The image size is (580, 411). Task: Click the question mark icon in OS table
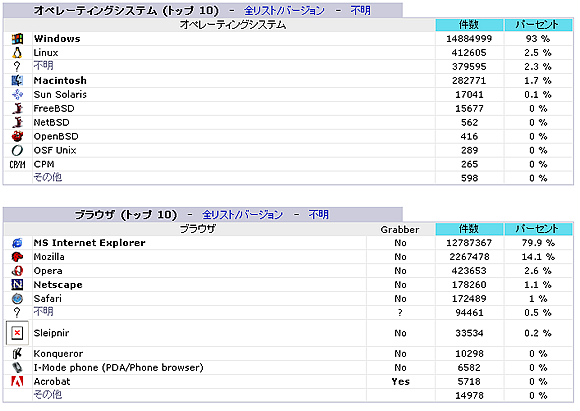[x=17, y=67]
